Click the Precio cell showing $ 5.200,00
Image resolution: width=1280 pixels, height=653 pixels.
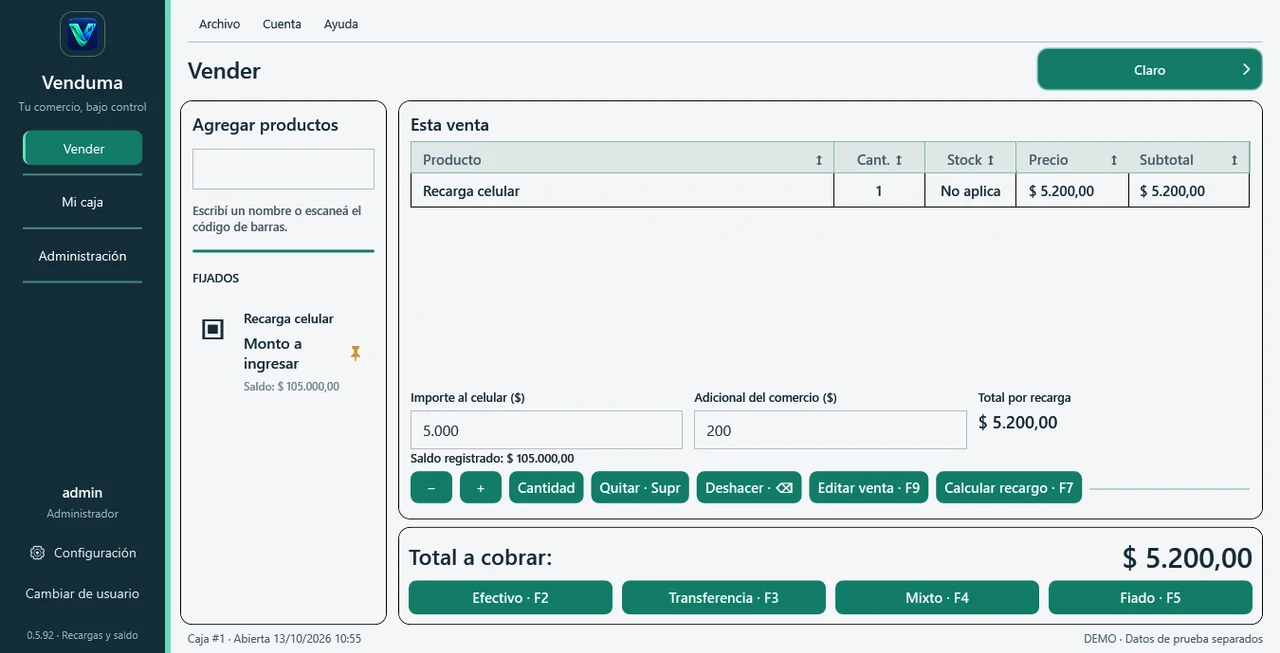1072,191
